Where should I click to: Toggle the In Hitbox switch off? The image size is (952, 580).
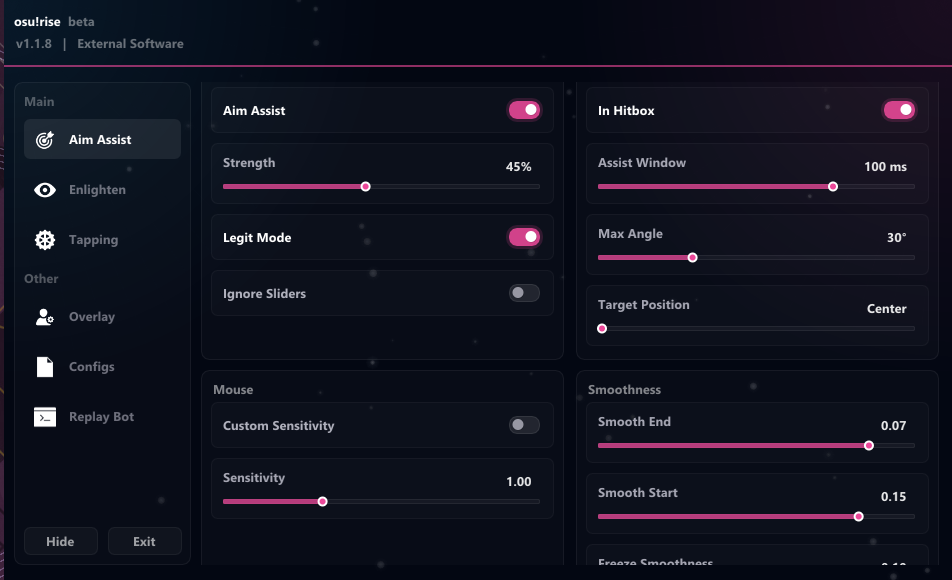coord(899,110)
